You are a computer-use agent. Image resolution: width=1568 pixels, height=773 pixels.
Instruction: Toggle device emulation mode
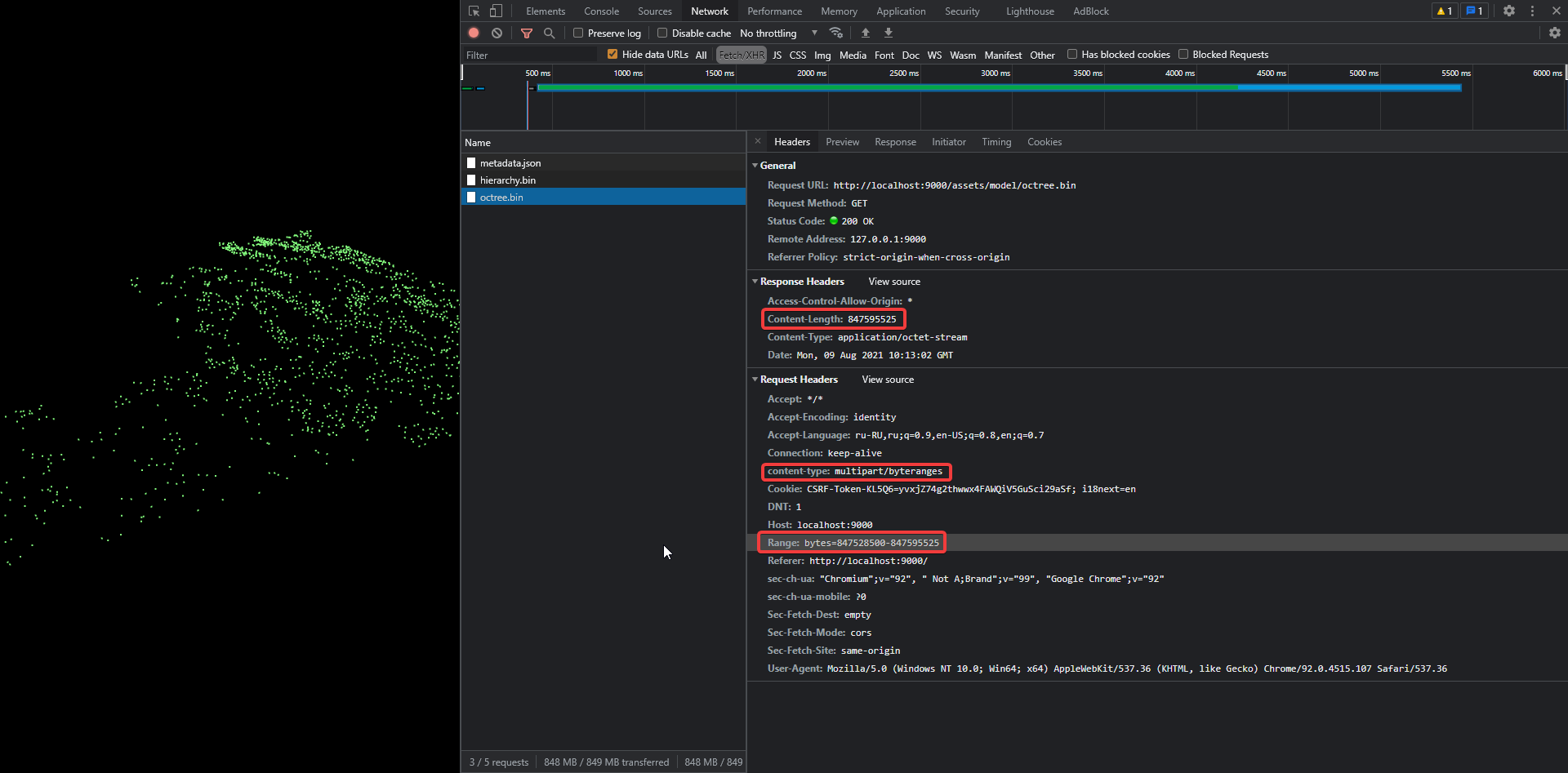point(496,11)
